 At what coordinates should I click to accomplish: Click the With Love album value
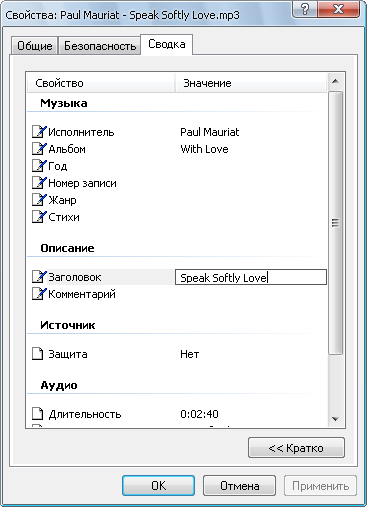204,149
